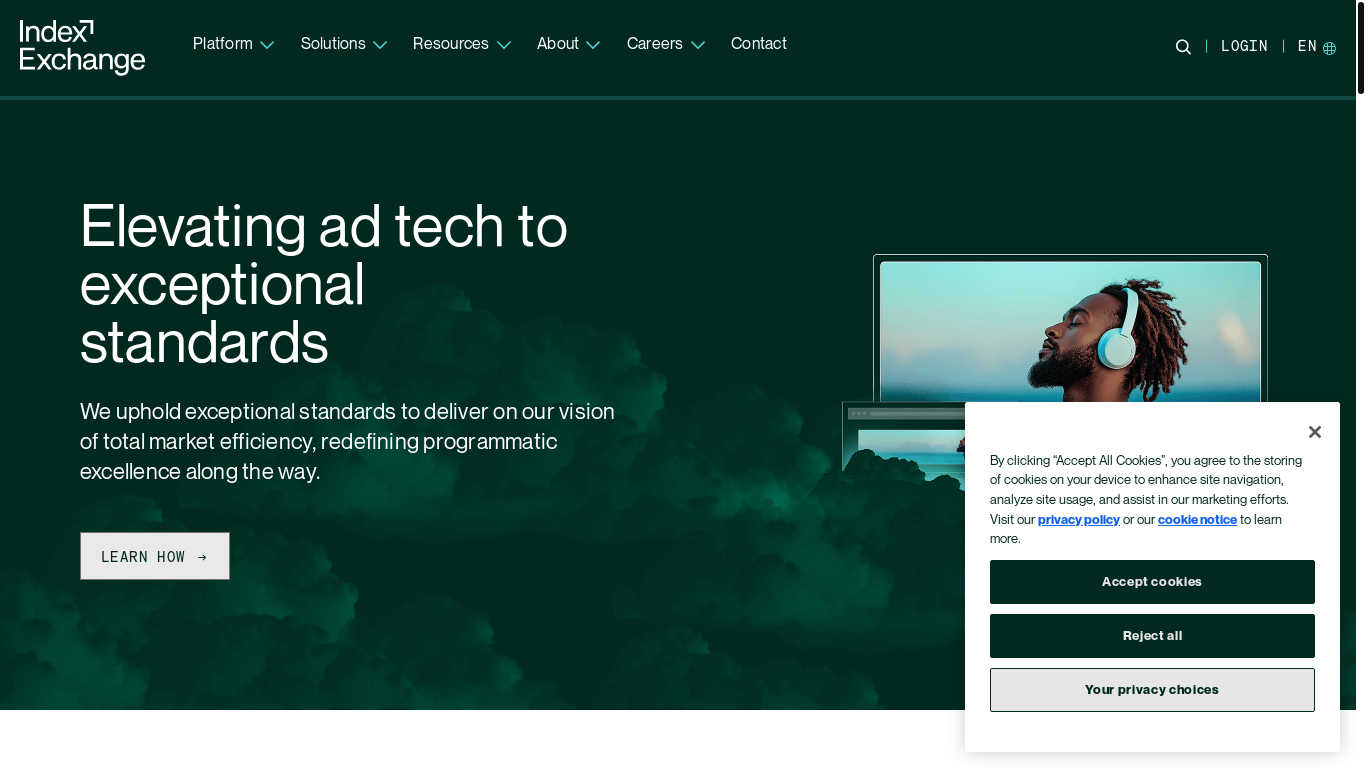Screen dimensions: 1366x768
Task: Click the Index Exchange logo
Action: [82, 47]
